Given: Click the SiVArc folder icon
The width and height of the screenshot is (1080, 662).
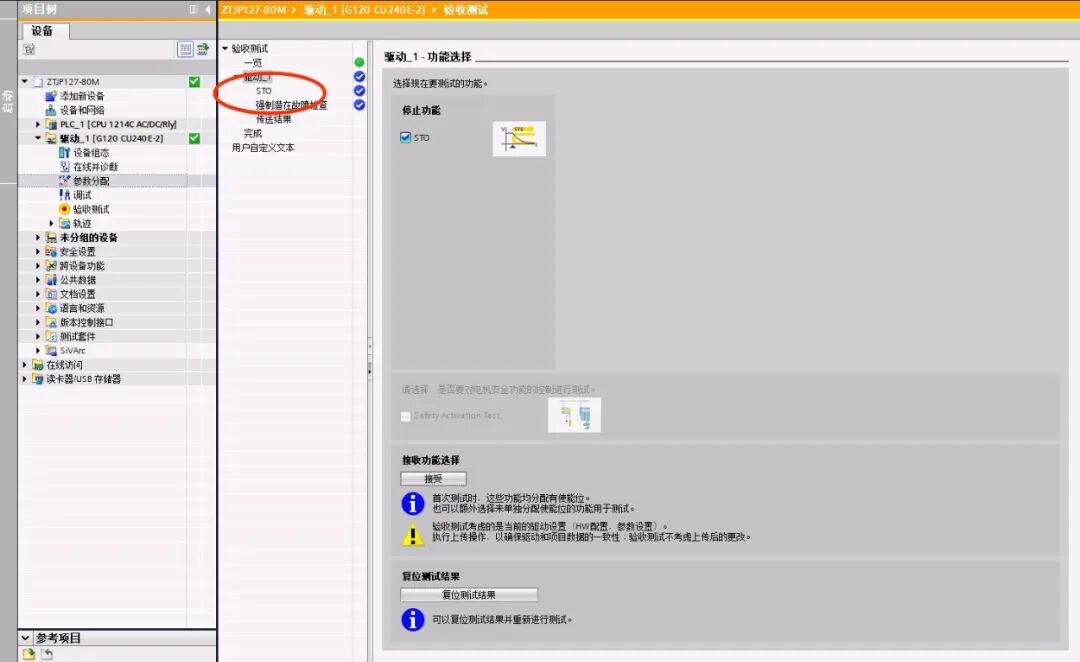Looking at the screenshot, I should [x=50, y=351].
